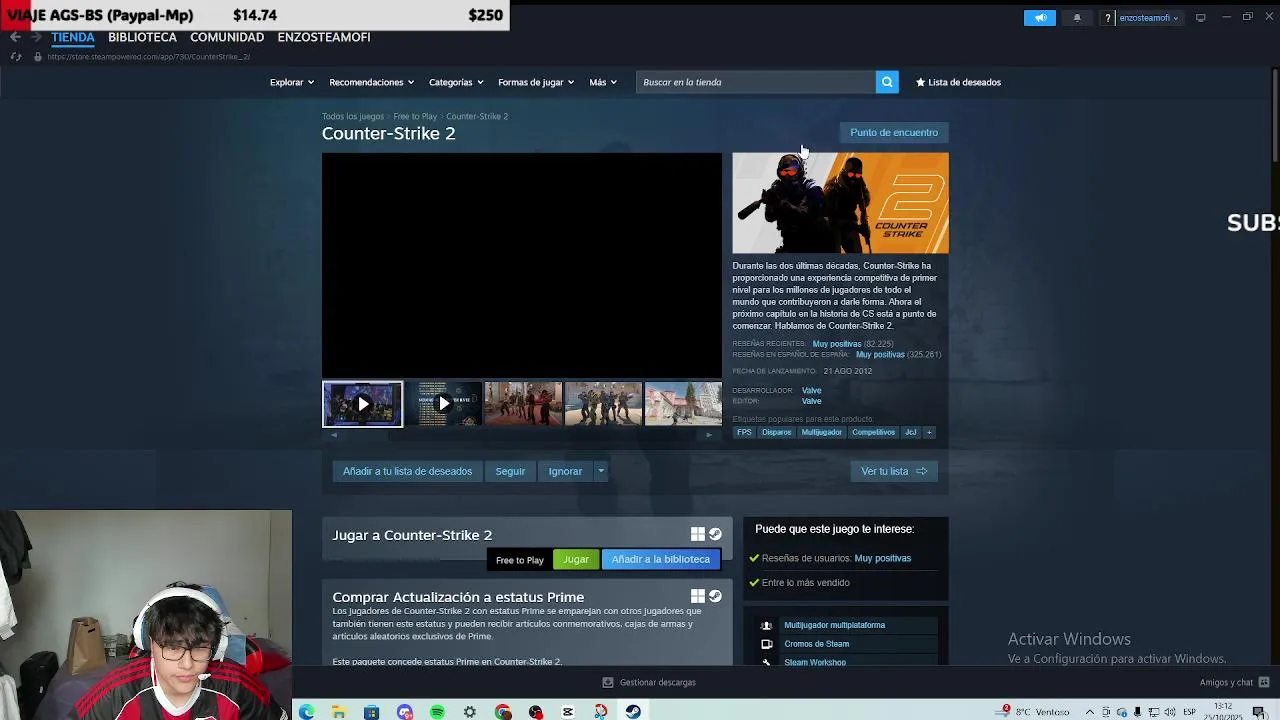Open the dropdown arrow next to Ignorar
The height and width of the screenshot is (720, 1280).
[601, 471]
